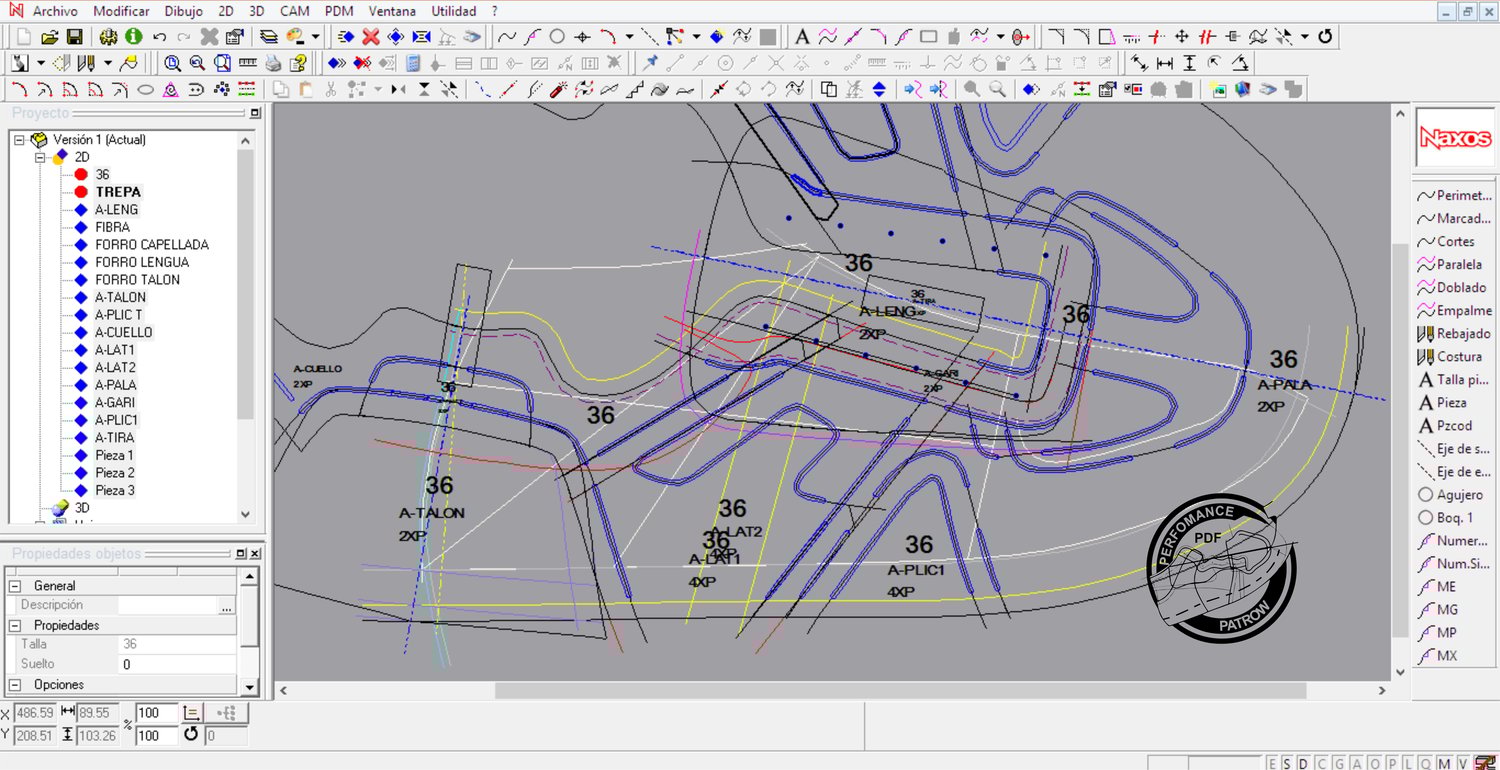
Task: Collapse the Versión 1 (Actual) tree node
Action: [19, 140]
